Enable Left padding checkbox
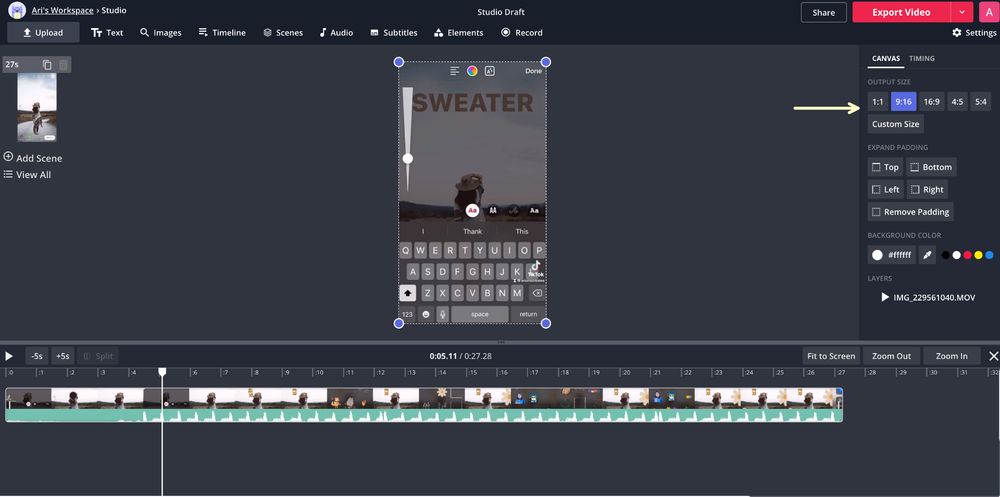 885,189
